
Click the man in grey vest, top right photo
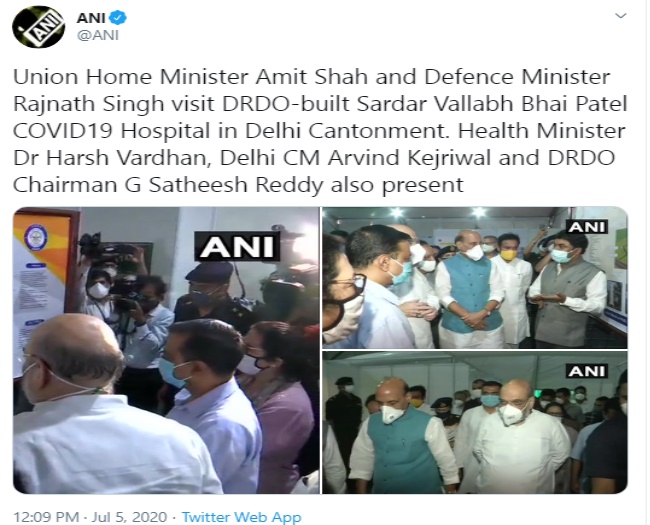568,290
